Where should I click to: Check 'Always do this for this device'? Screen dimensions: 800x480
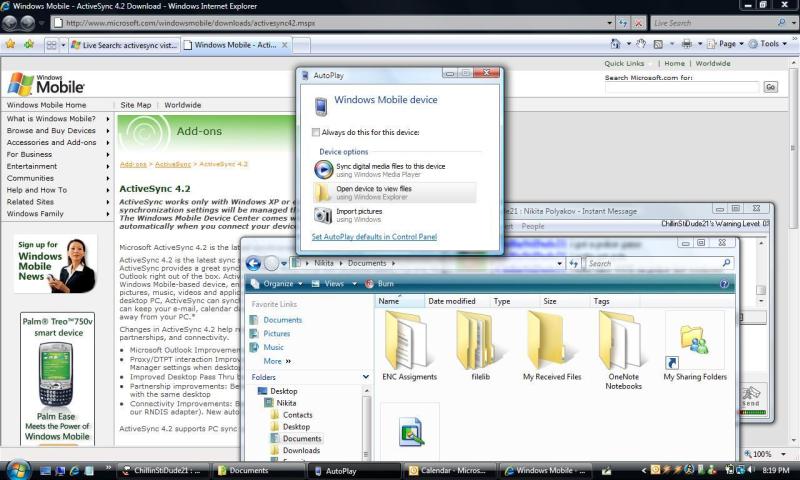[x=316, y=132]
